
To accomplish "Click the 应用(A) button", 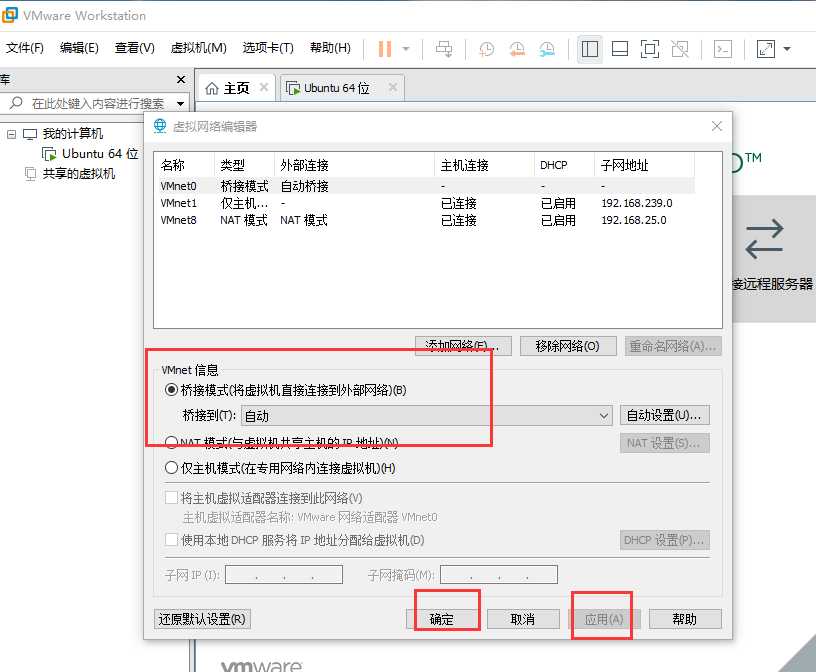I will click(x=604, y=619).
